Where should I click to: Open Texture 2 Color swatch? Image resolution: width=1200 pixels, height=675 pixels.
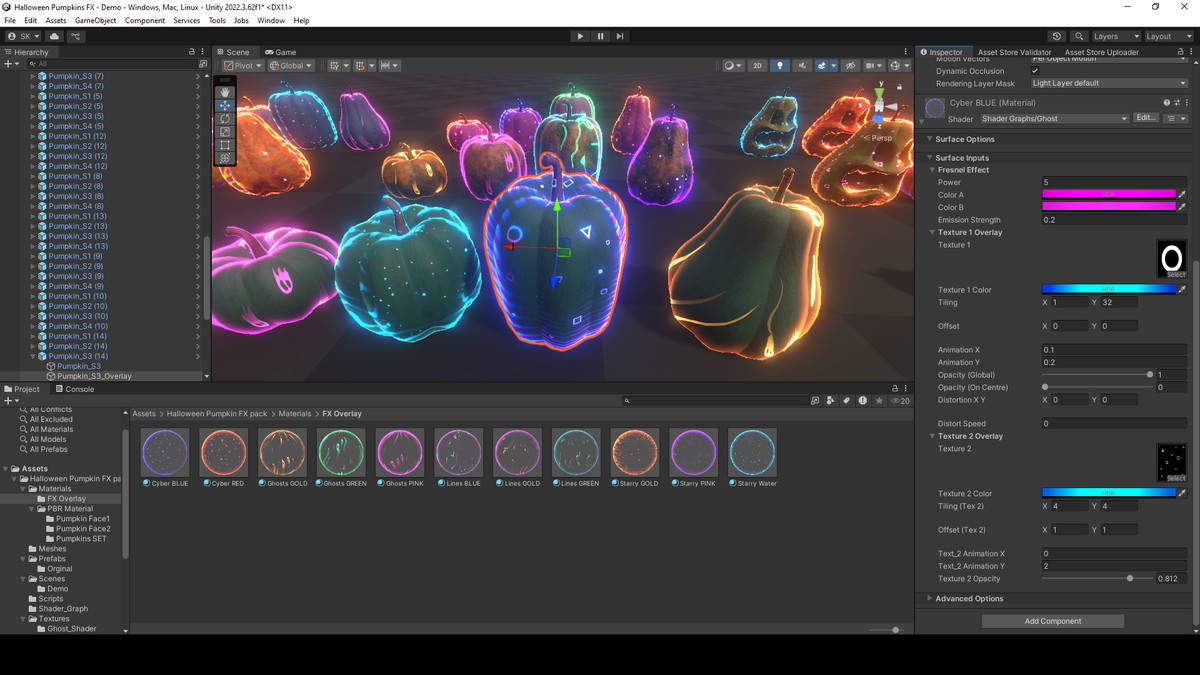(1109, 493)
